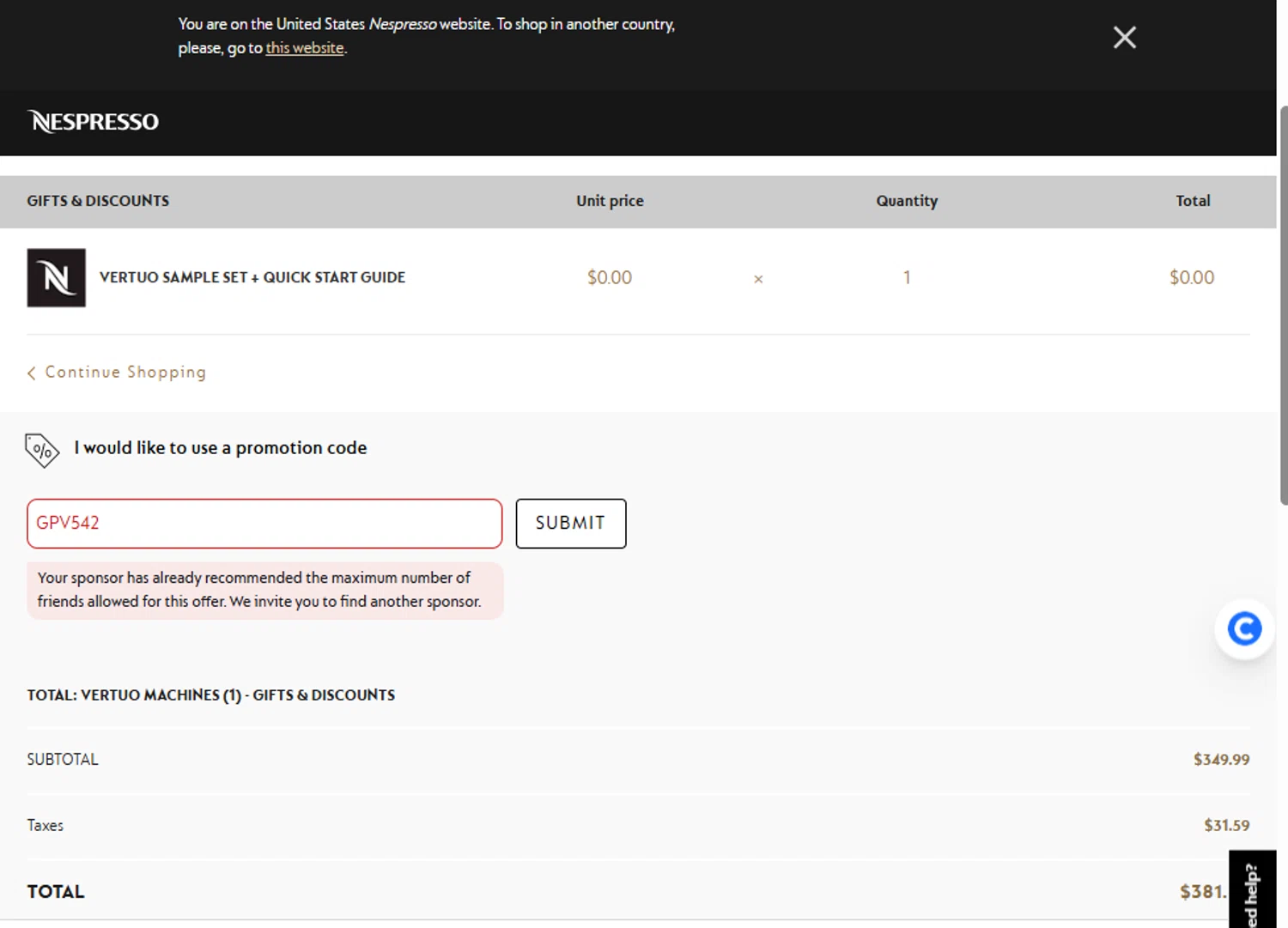Click the subtotal amount $349.99
The image size is (1288, 928).
pos(1221,760)
